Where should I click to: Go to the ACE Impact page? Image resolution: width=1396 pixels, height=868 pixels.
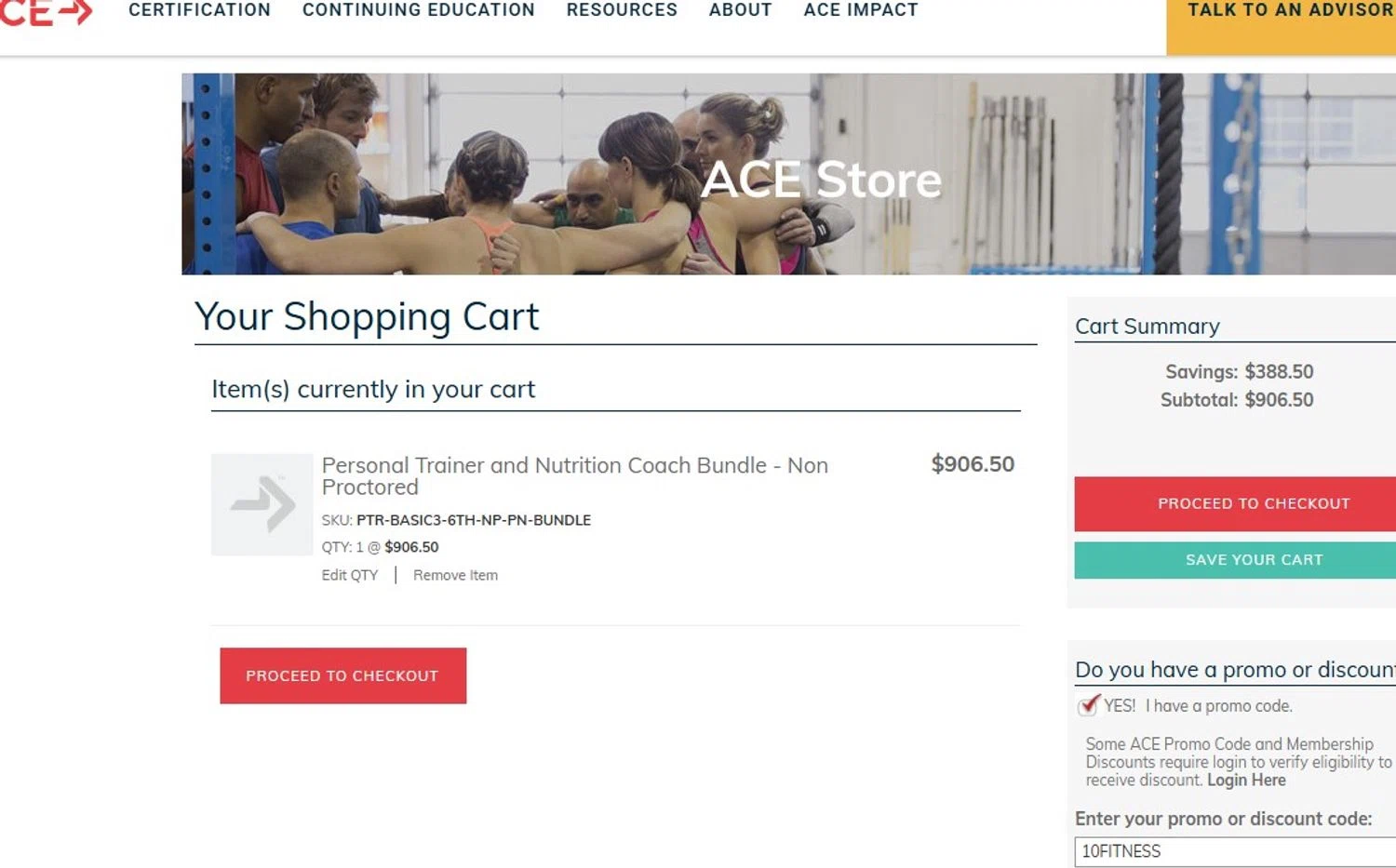click(861, 10)
